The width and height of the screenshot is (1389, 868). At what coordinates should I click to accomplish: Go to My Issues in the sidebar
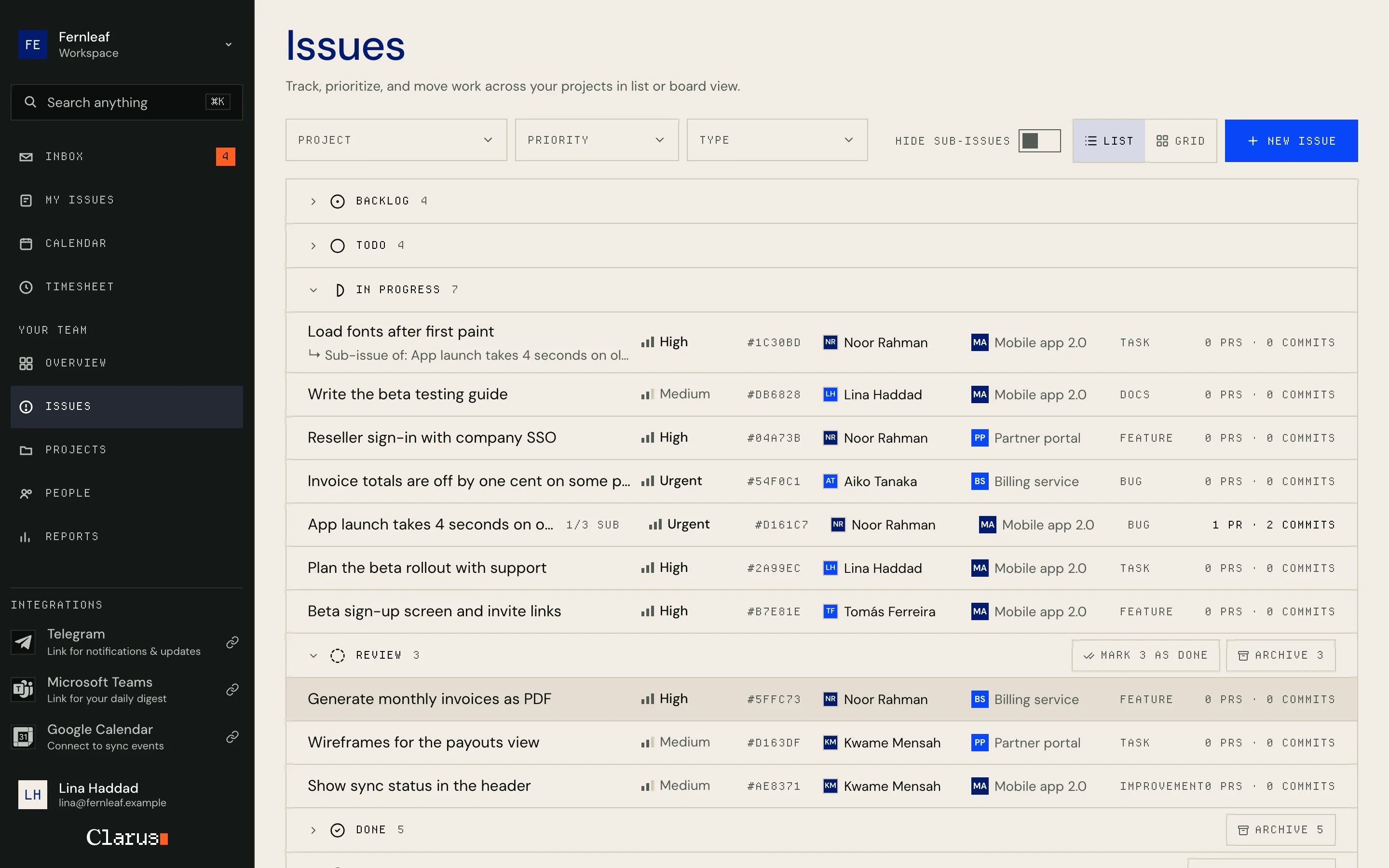pyautogui.click(x=127, y=200)
